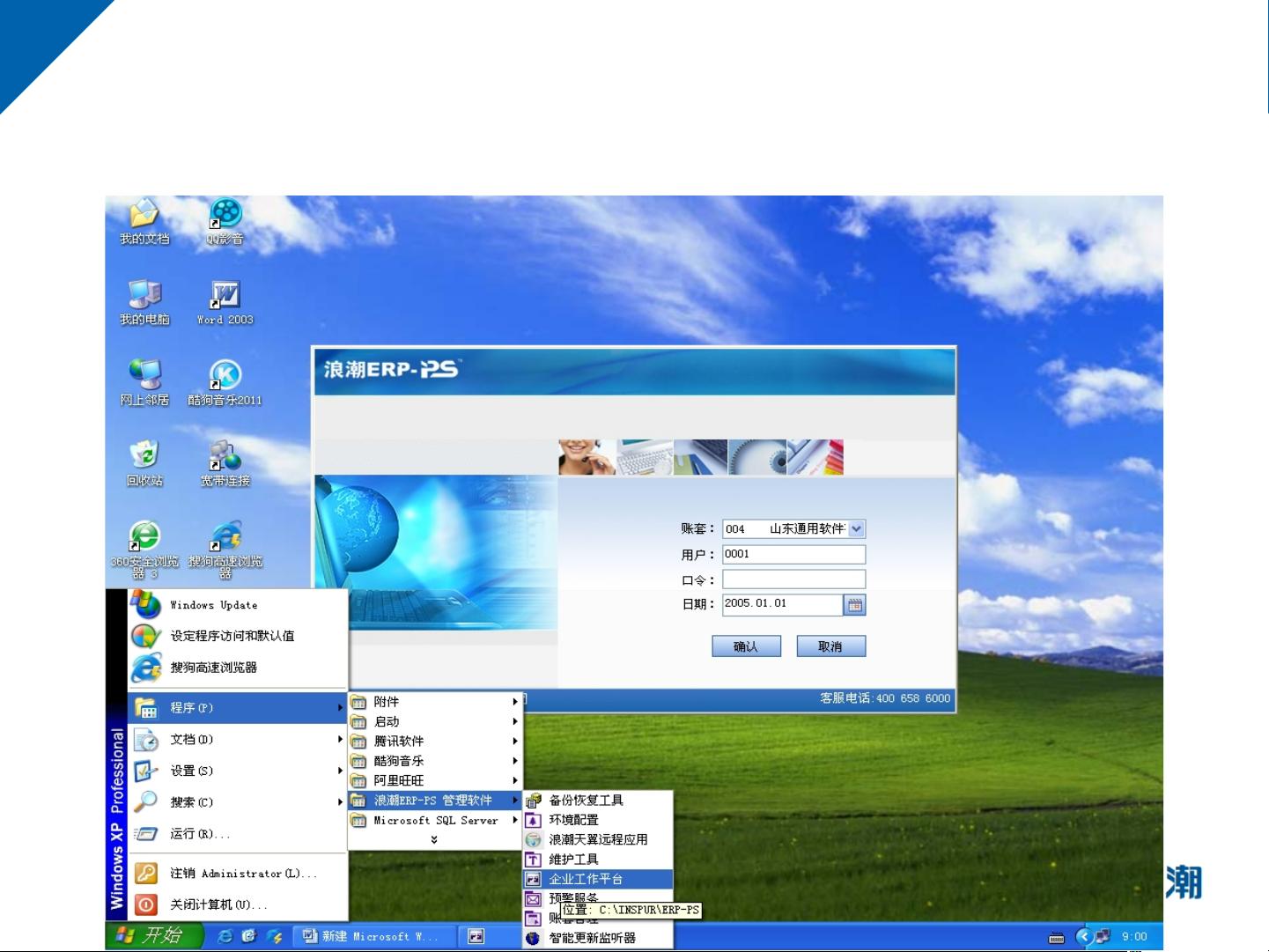Launch 搜狗高速浏览器 from the Start menu

pyautogui.click(x=238, y=668)
